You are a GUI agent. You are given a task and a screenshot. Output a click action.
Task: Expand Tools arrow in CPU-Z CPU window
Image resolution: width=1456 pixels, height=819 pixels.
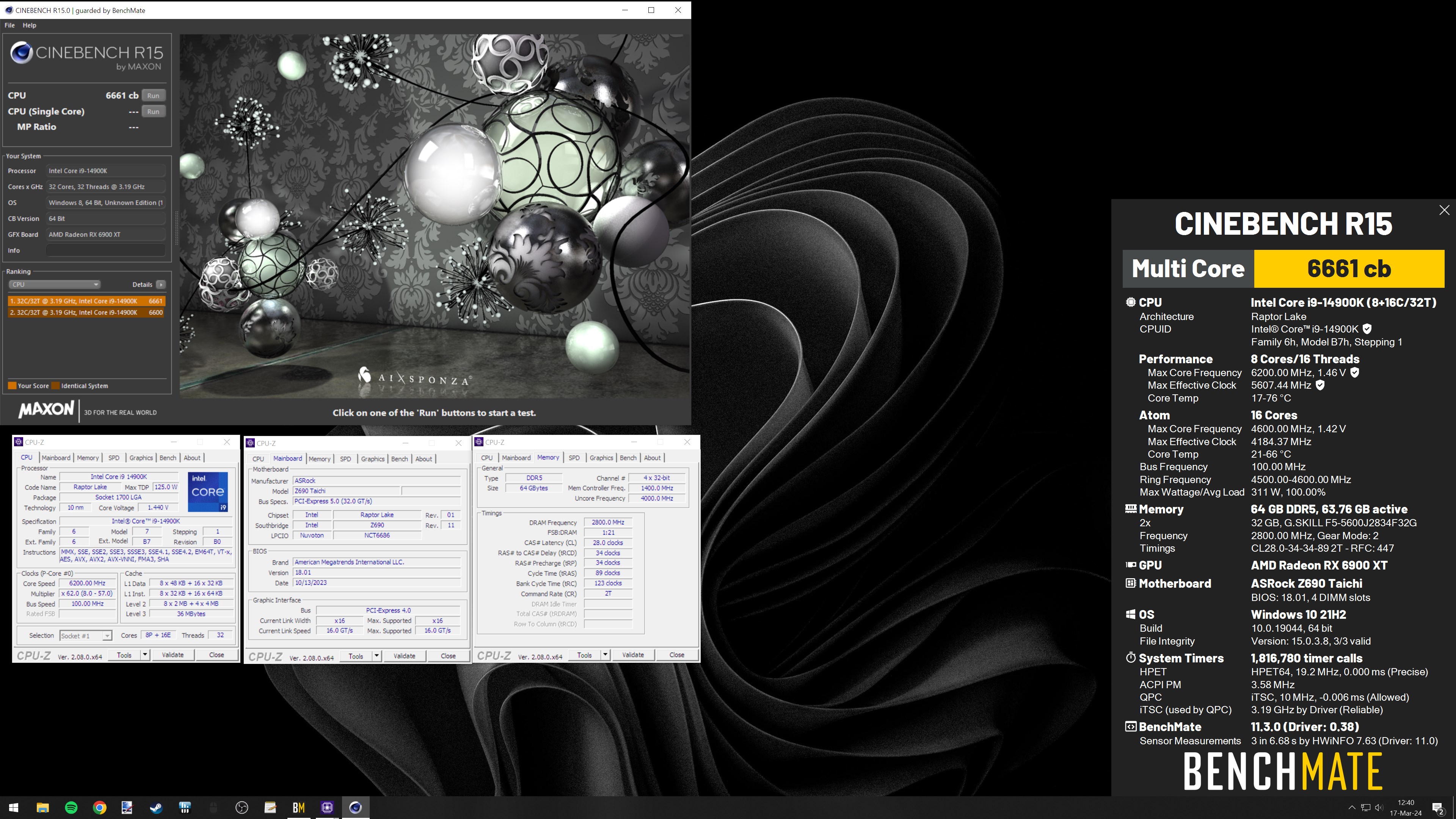coord(145,654)
